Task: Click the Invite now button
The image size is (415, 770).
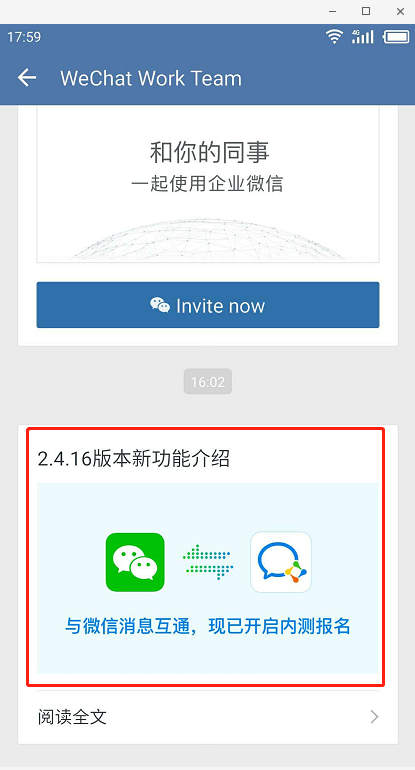Action: (208, 304)
